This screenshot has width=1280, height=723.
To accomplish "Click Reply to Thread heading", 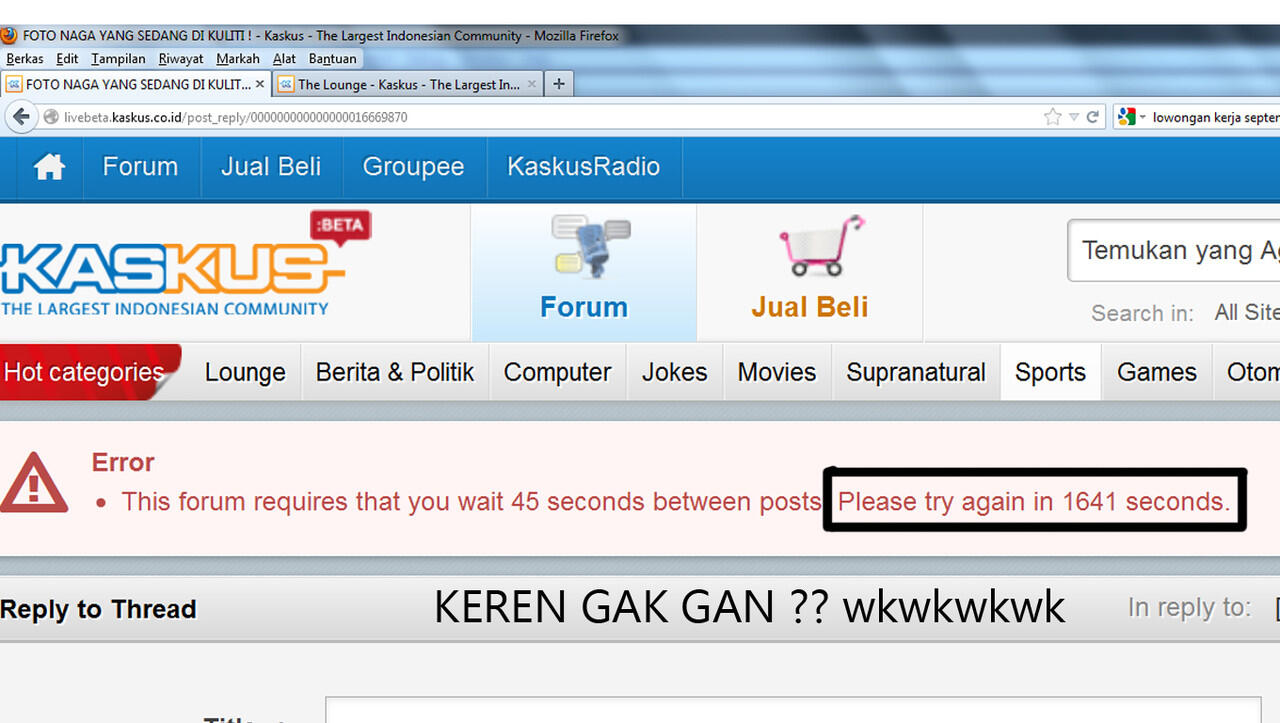I will point(98,609).
